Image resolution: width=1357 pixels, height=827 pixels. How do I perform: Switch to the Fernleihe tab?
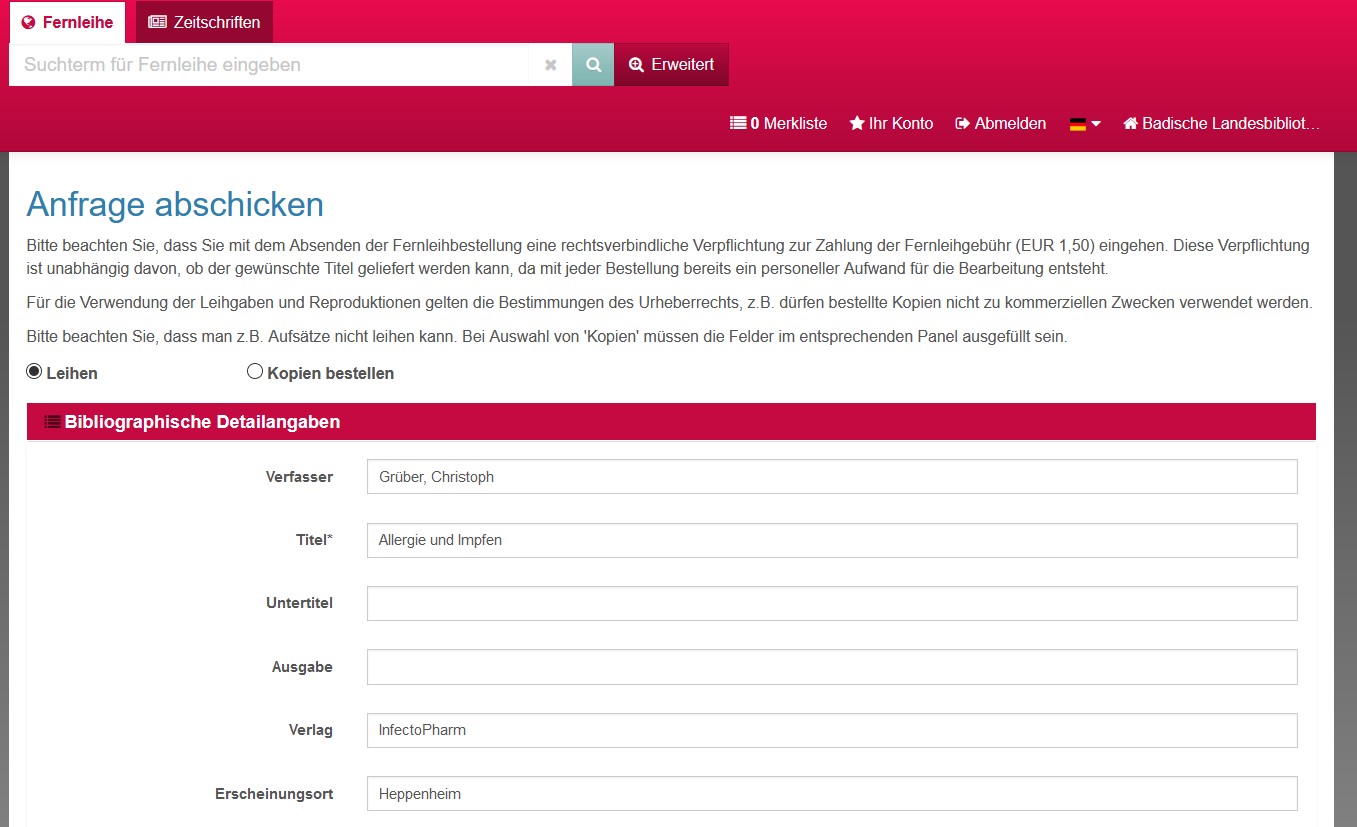tap(68, 22)
